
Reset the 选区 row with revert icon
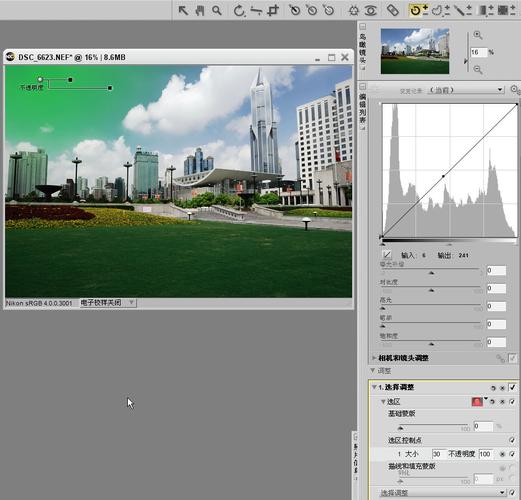click(x=493, y=402)
